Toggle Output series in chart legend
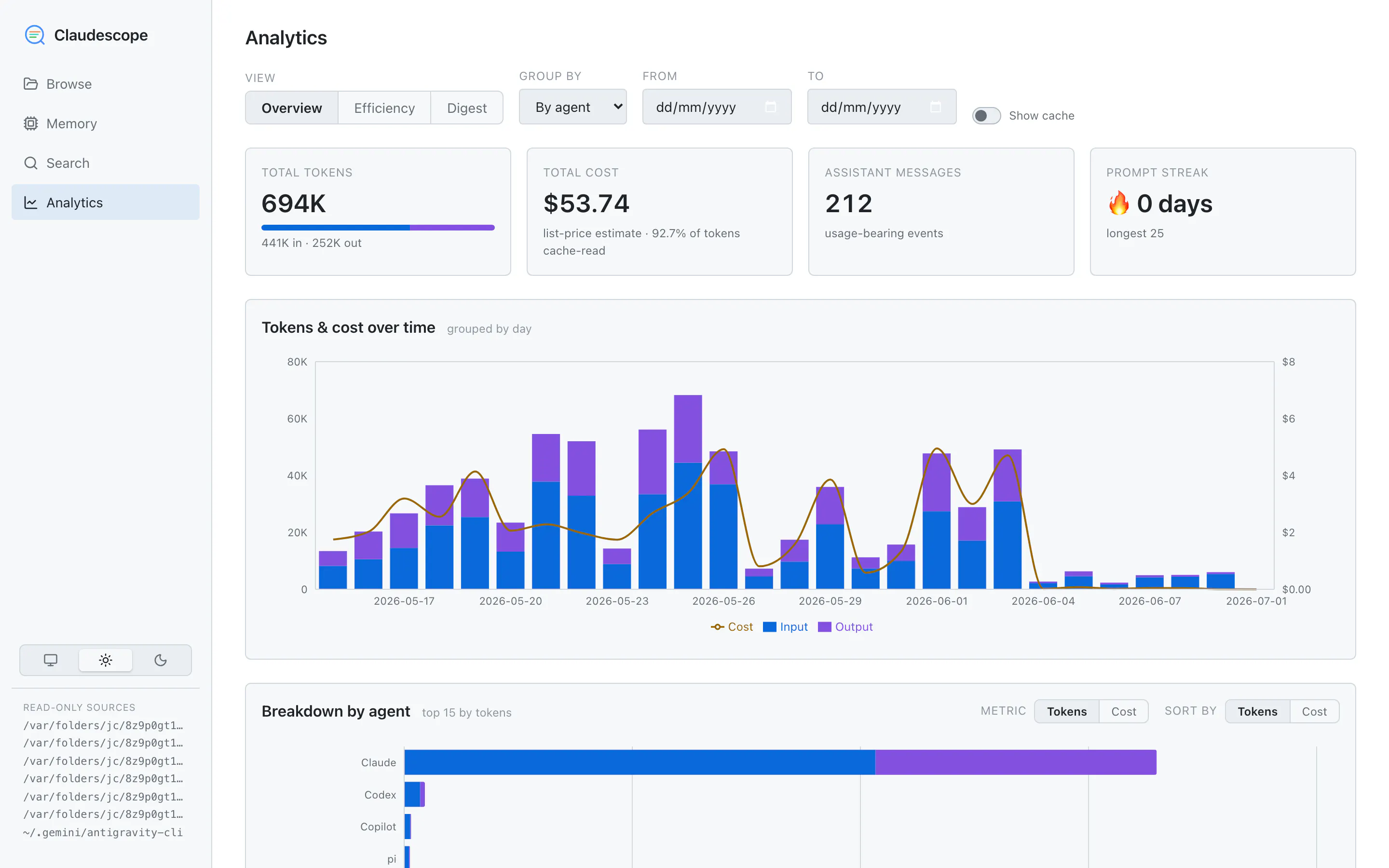Screen dimensions: 1389x868 pos(845,627)
